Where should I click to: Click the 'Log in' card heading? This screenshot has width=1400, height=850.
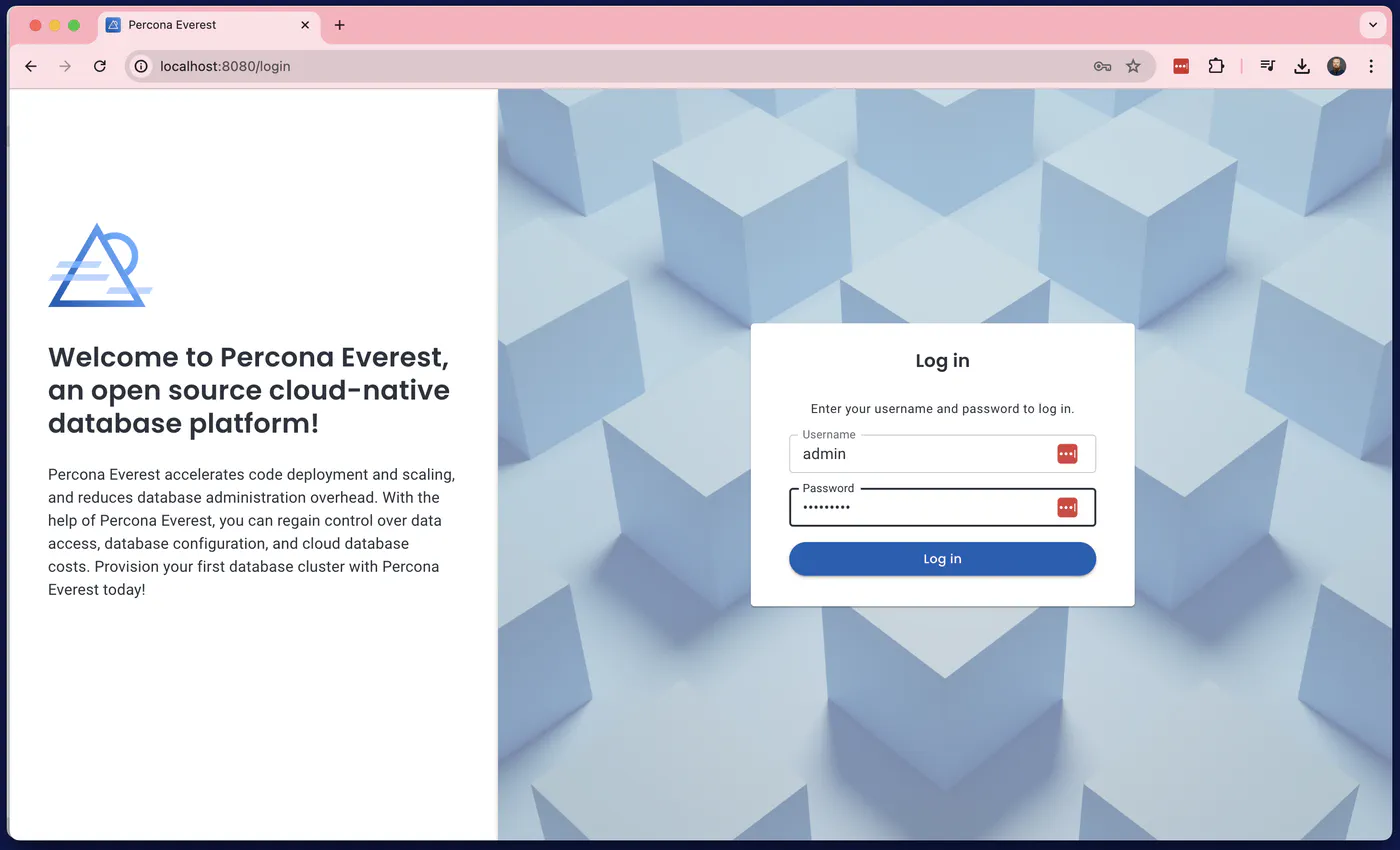click(x=942, y=361)
